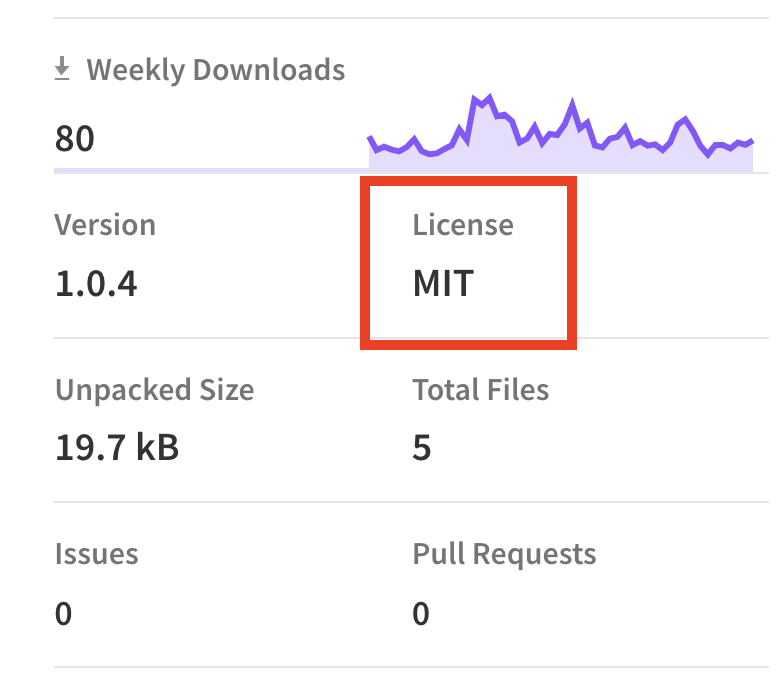782x696 pixels.
Task: Open the Pull Requests count 0
Action: [x=421, y=613]
